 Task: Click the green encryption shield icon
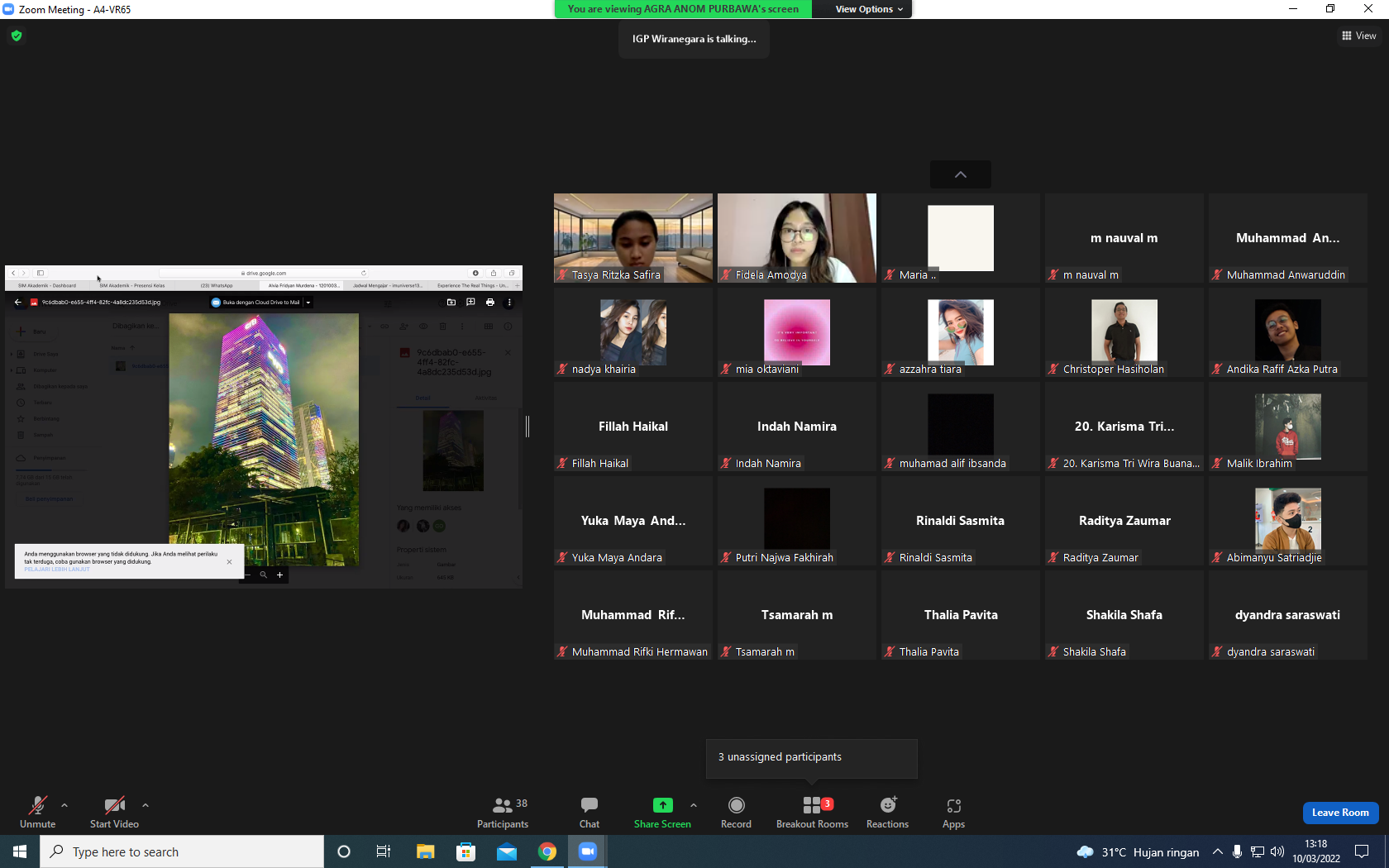(x=17, y=36)
